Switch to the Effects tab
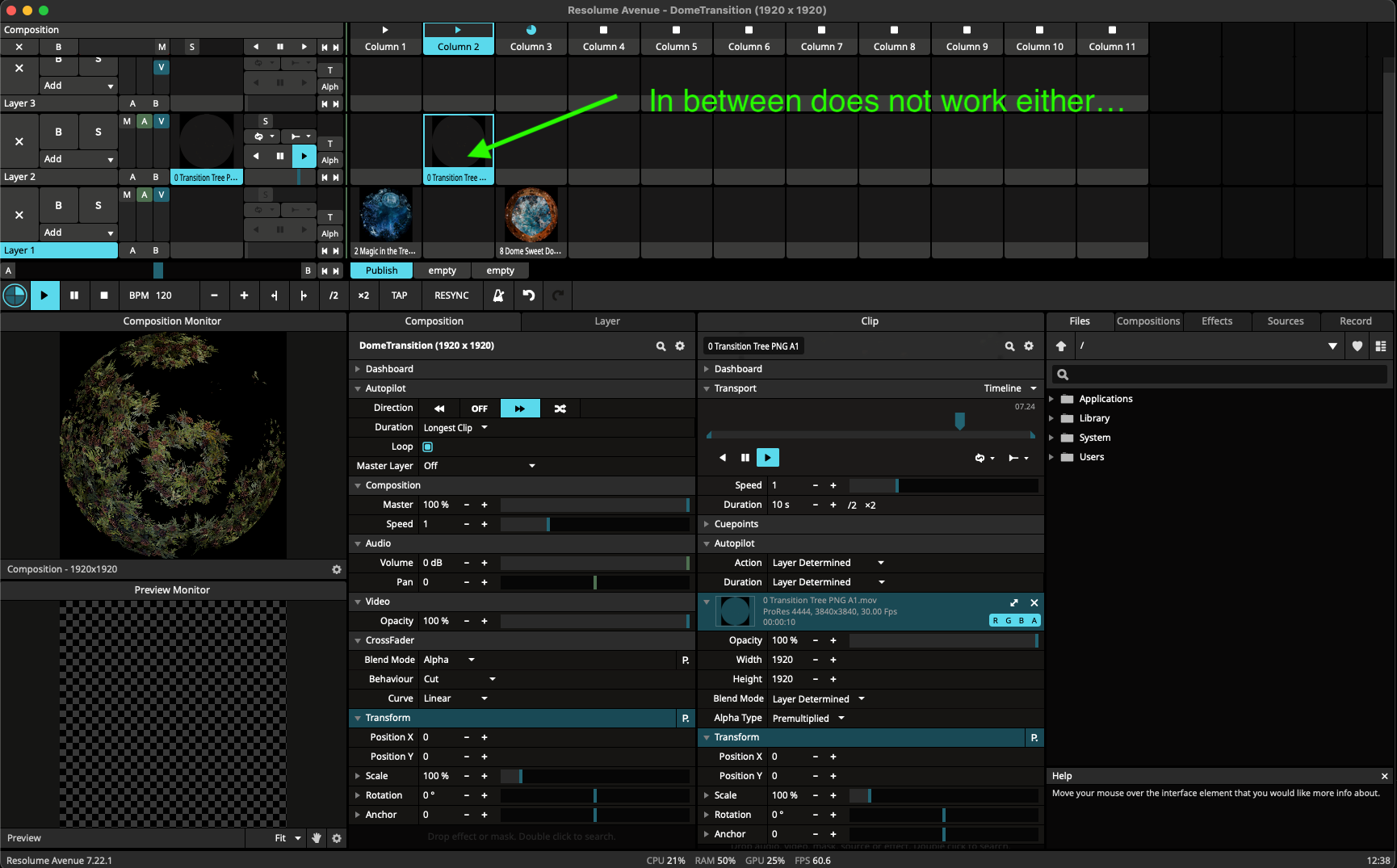Image resolution: width=1397 pixels, height=868 pixels. pos(1216,321)
